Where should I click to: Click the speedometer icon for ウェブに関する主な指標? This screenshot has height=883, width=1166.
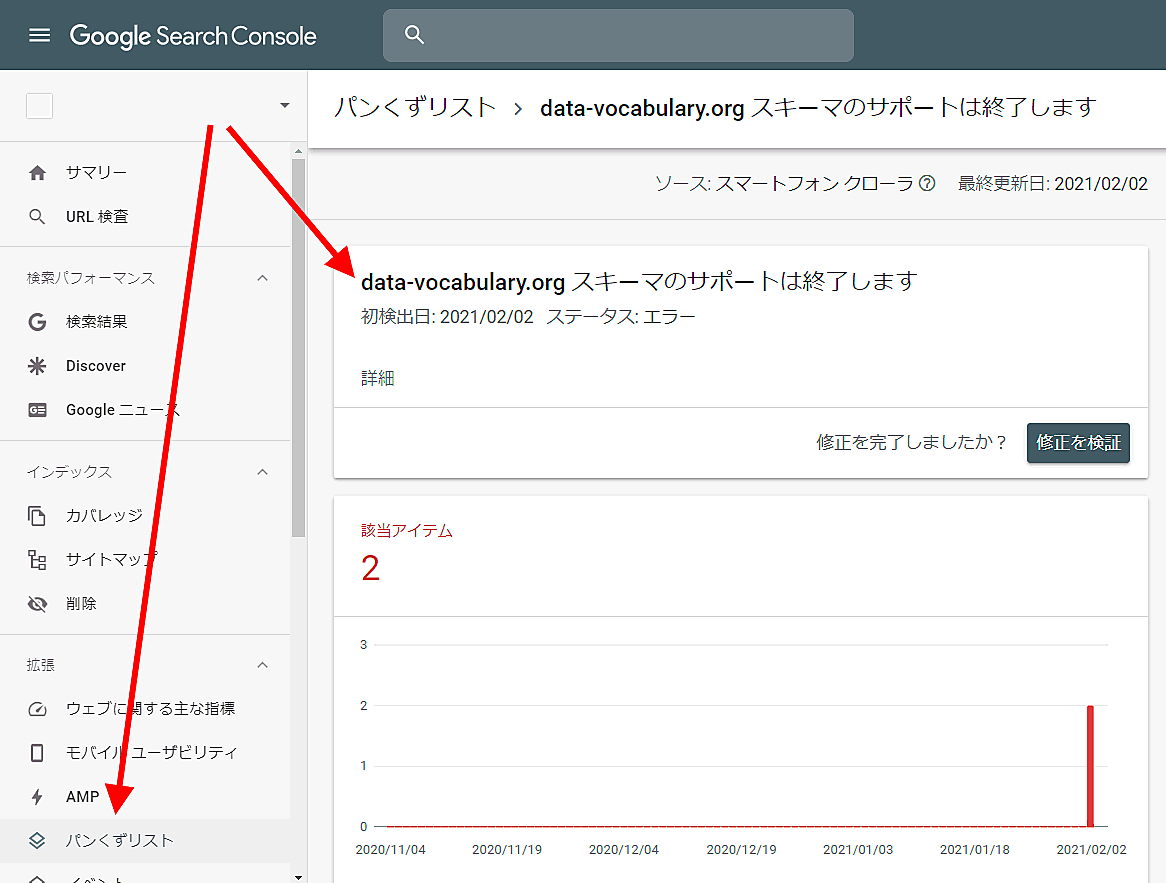38,709
